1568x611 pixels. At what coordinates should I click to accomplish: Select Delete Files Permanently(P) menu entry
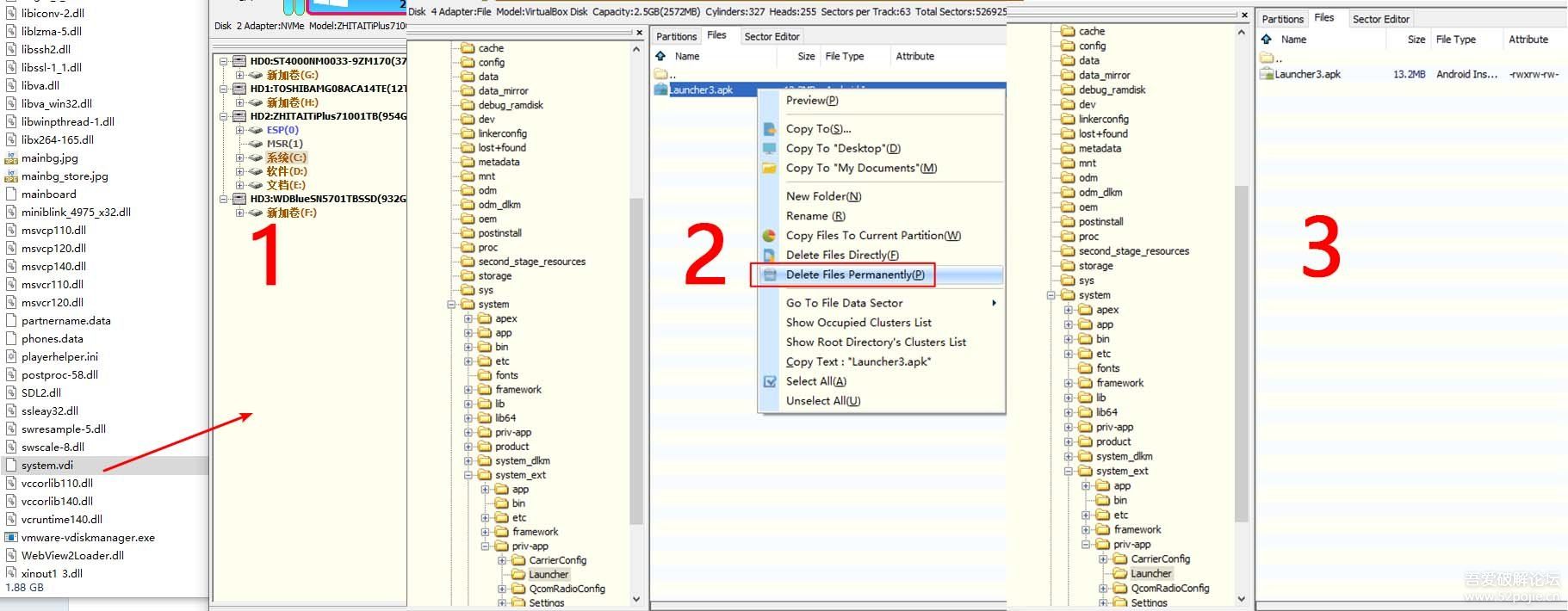pyautogui.click(x=855, y=275)
